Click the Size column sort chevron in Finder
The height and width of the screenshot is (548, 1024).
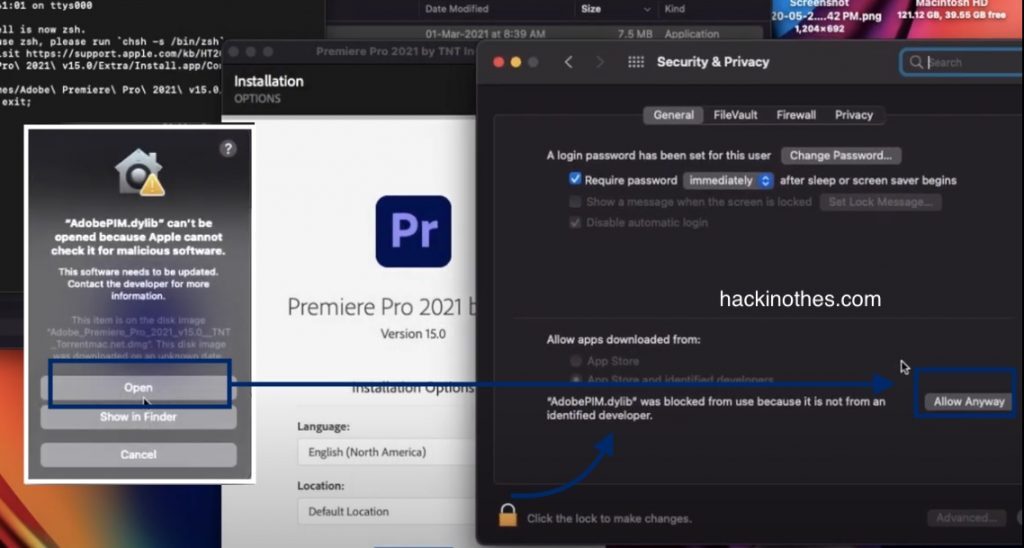point(647,9)
